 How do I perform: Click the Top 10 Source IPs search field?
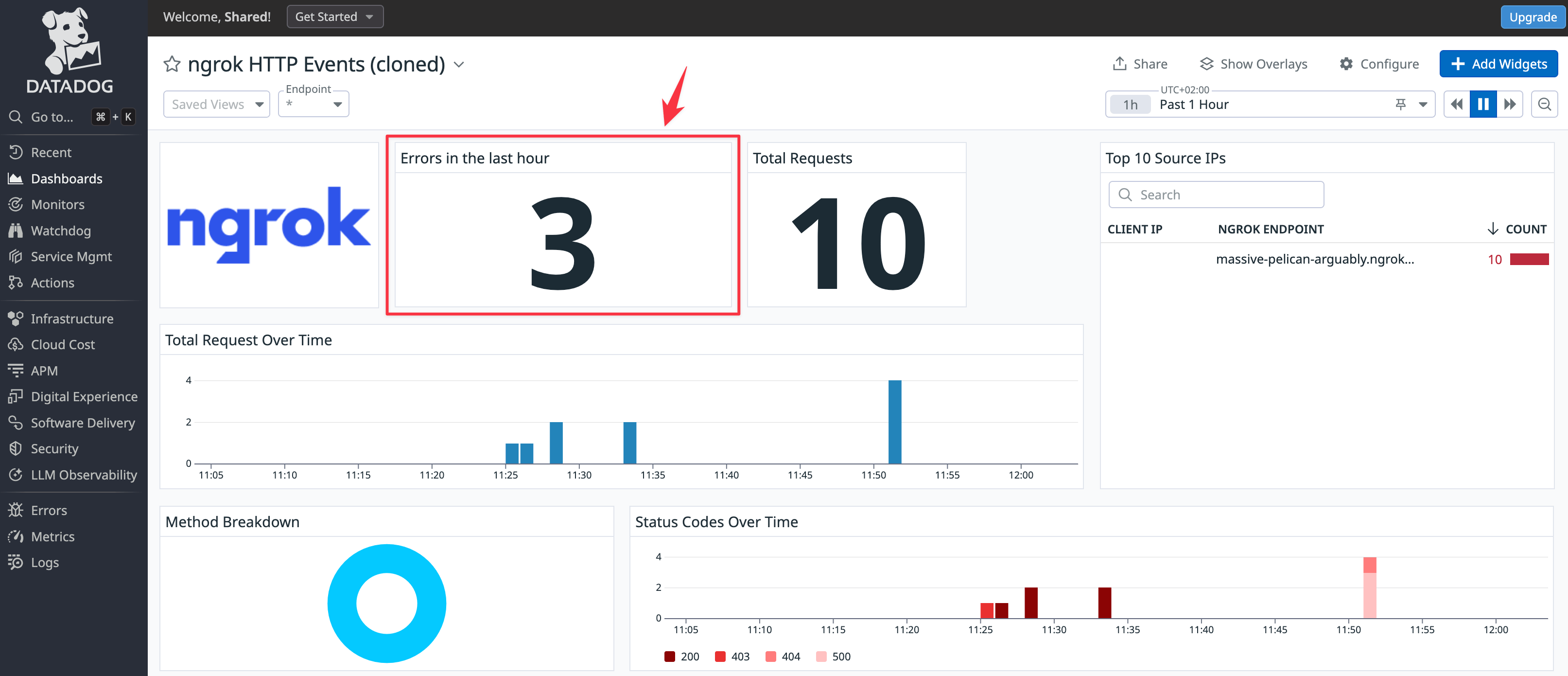click(1216, 195)
